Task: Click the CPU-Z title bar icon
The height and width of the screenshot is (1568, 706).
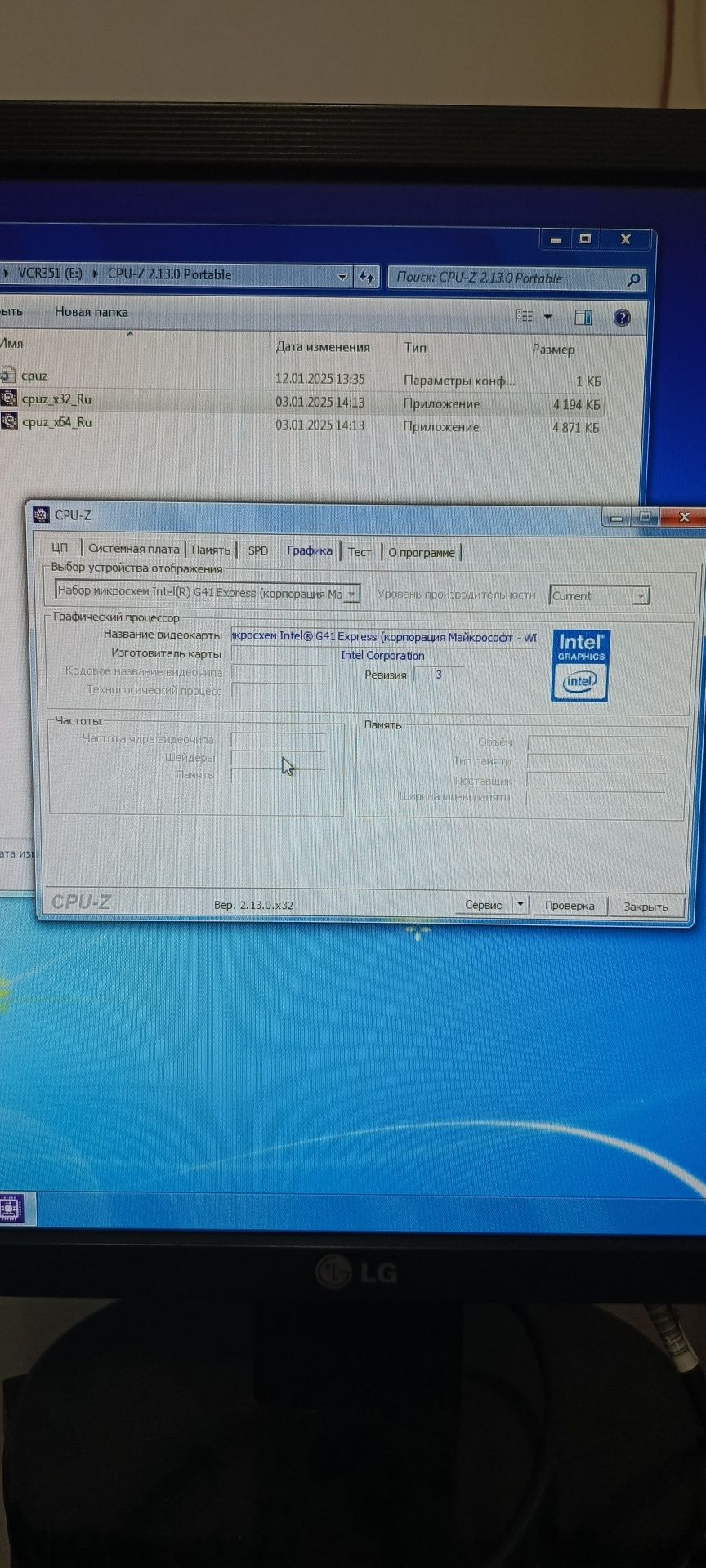Action: pyautogui.click(x=41, y=514)
